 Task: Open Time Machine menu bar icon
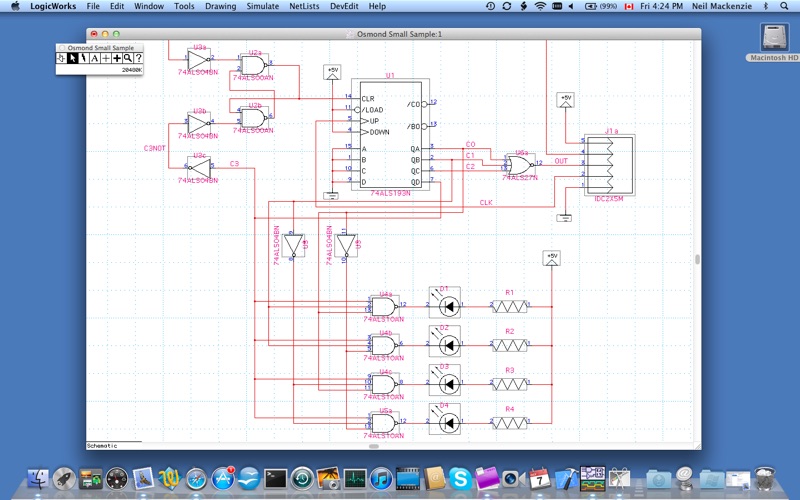click(490, 6)
